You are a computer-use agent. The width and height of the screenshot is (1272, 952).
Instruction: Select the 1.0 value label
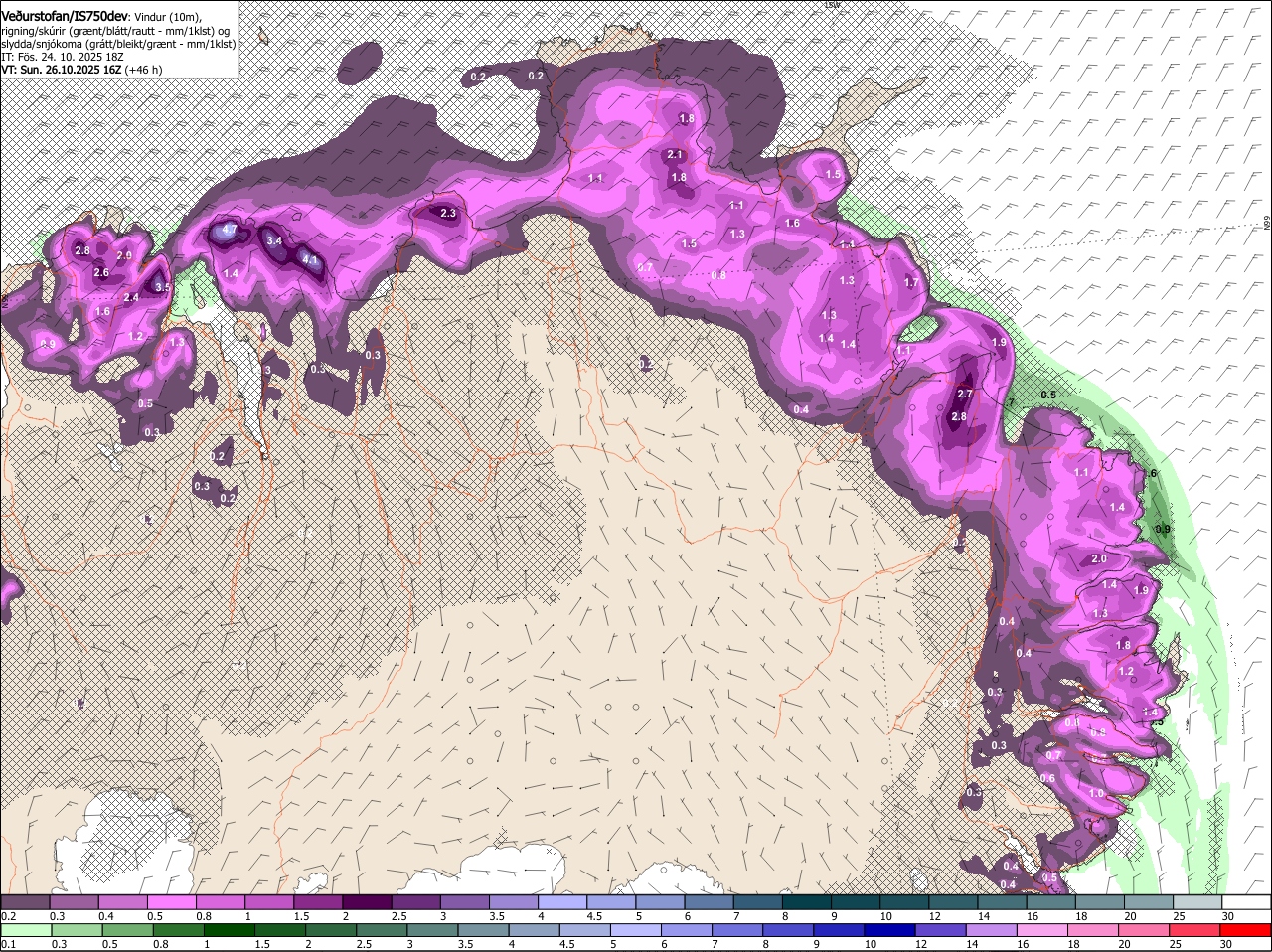click(x=1096, y=793)
